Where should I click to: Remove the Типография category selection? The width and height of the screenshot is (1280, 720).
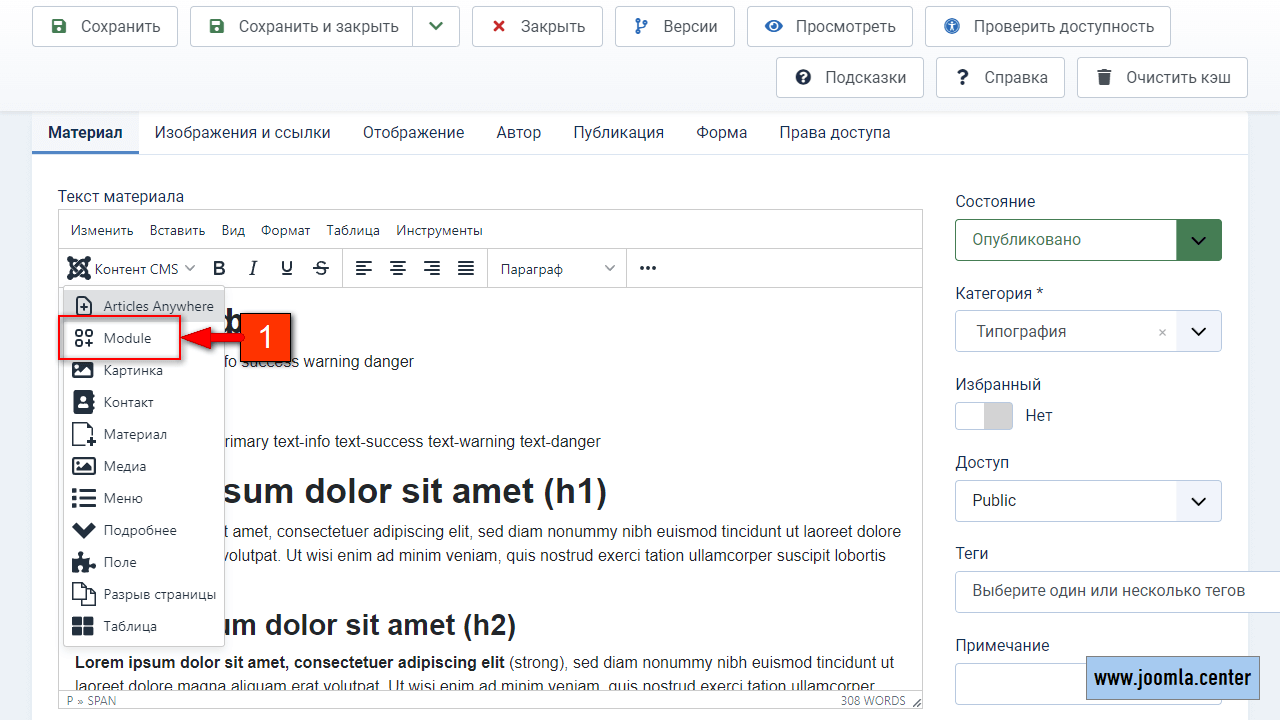coord(1162,332)
